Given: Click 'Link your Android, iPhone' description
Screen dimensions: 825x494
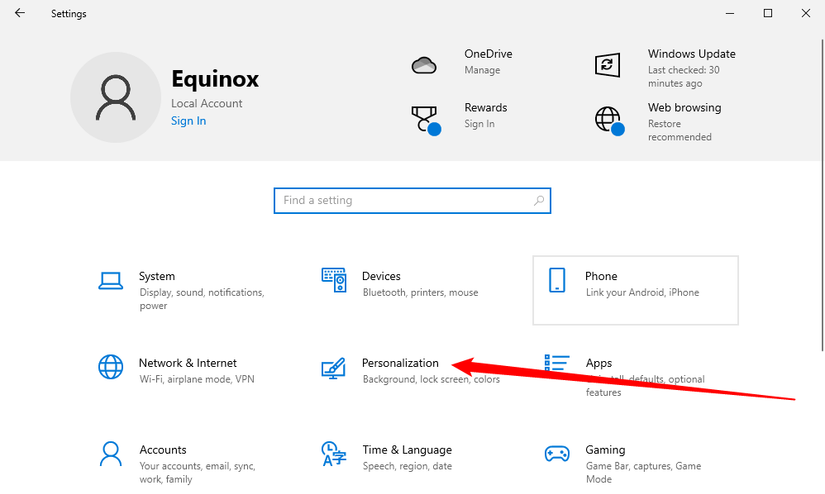Looking at the screenshot, I should 642,293.
